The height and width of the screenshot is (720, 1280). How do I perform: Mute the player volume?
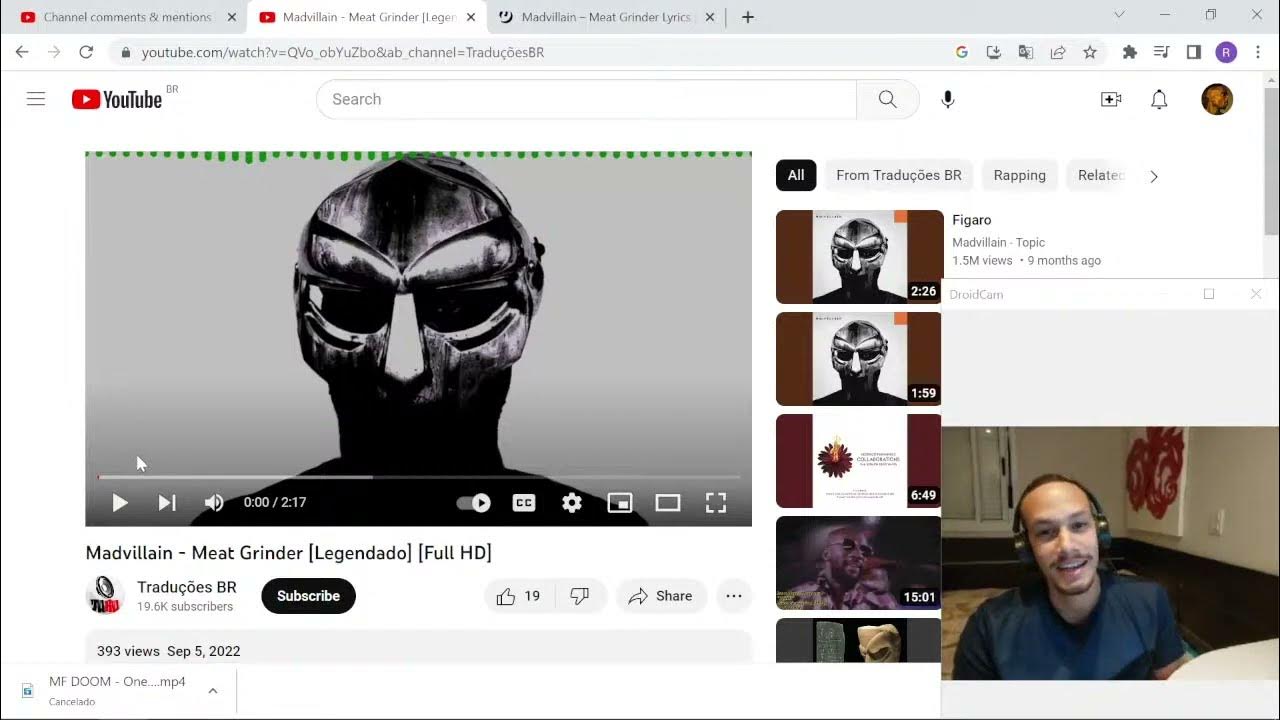(x=214, y=502)
